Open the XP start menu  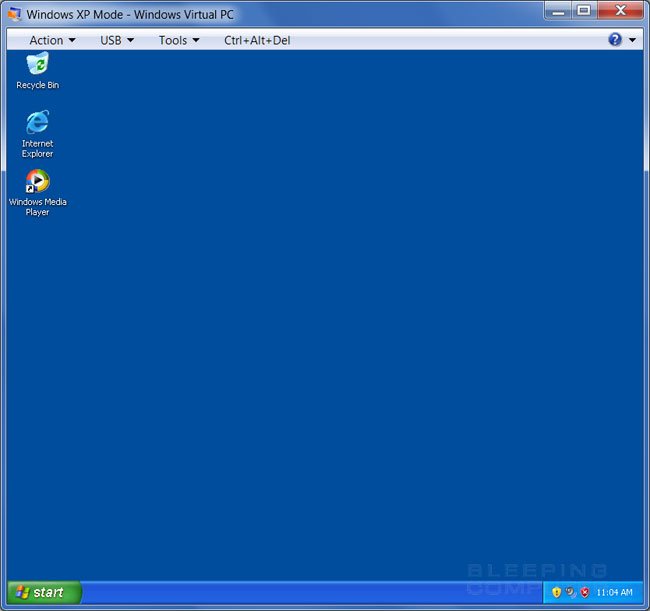pyautogui.click(x=44, y=592)
